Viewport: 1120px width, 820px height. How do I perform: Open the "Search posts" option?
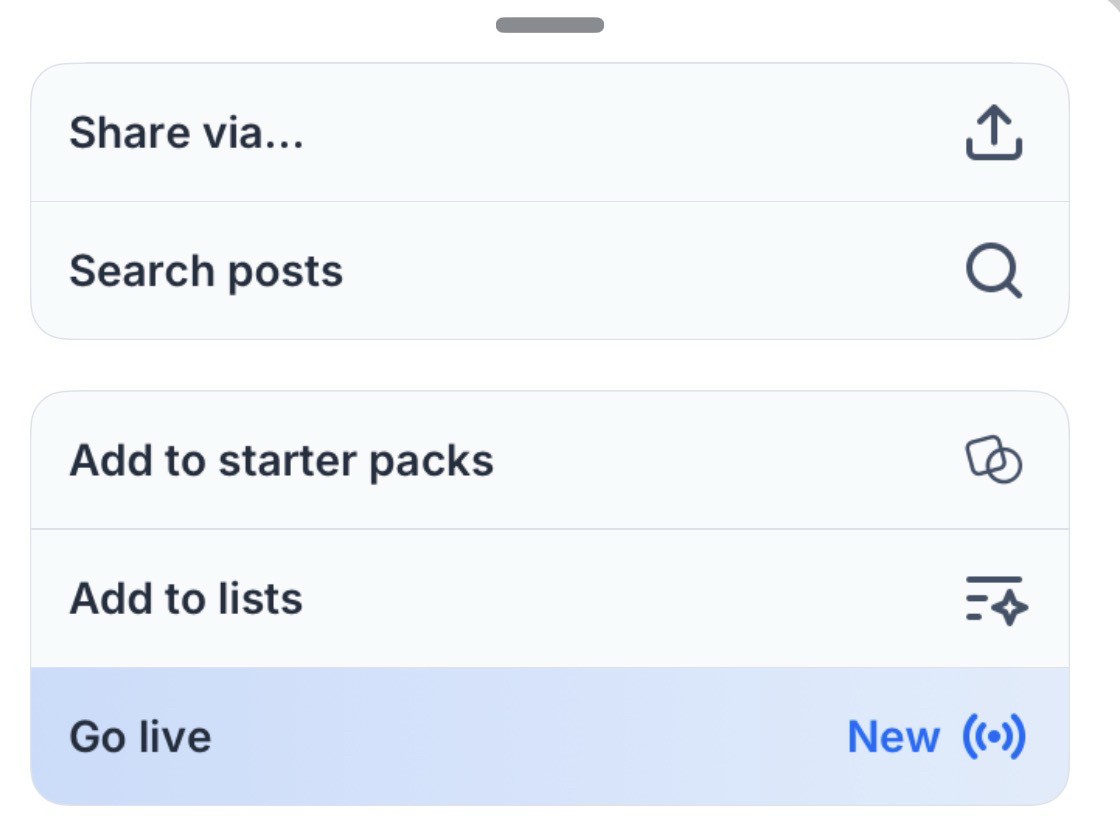(206, 271)
